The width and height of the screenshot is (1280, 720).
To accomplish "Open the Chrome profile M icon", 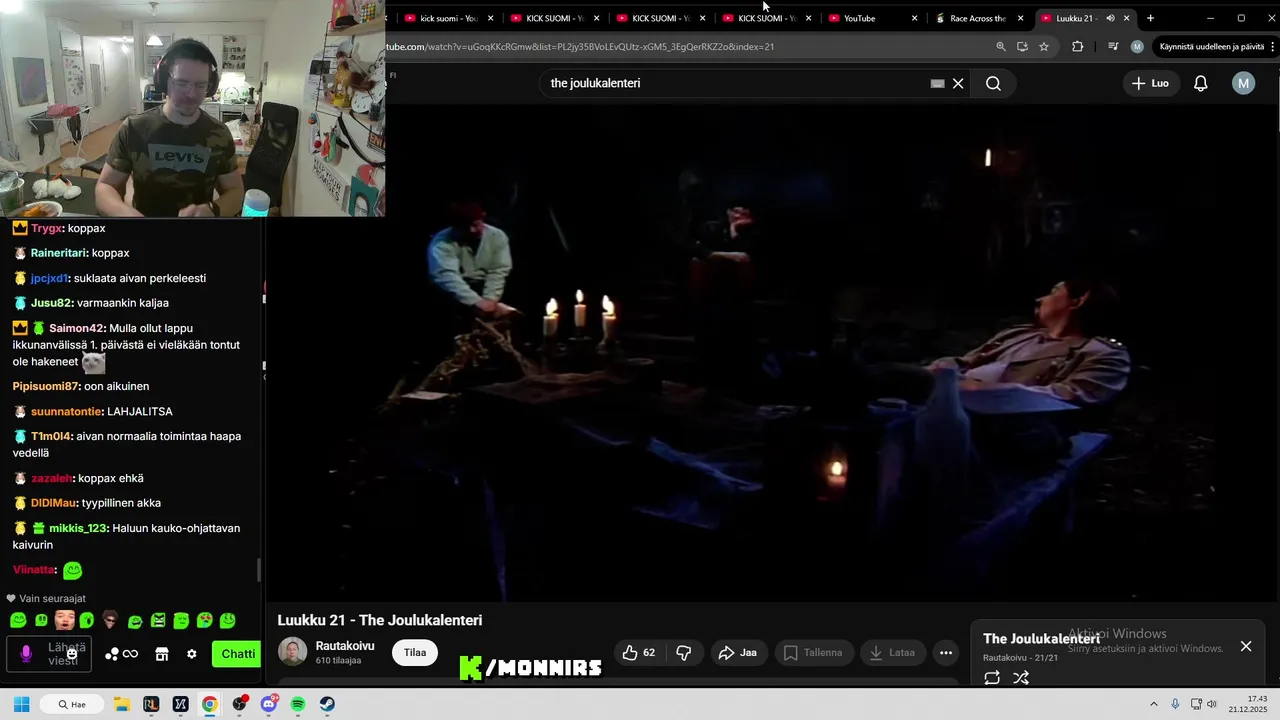I will pos(1137,46).
